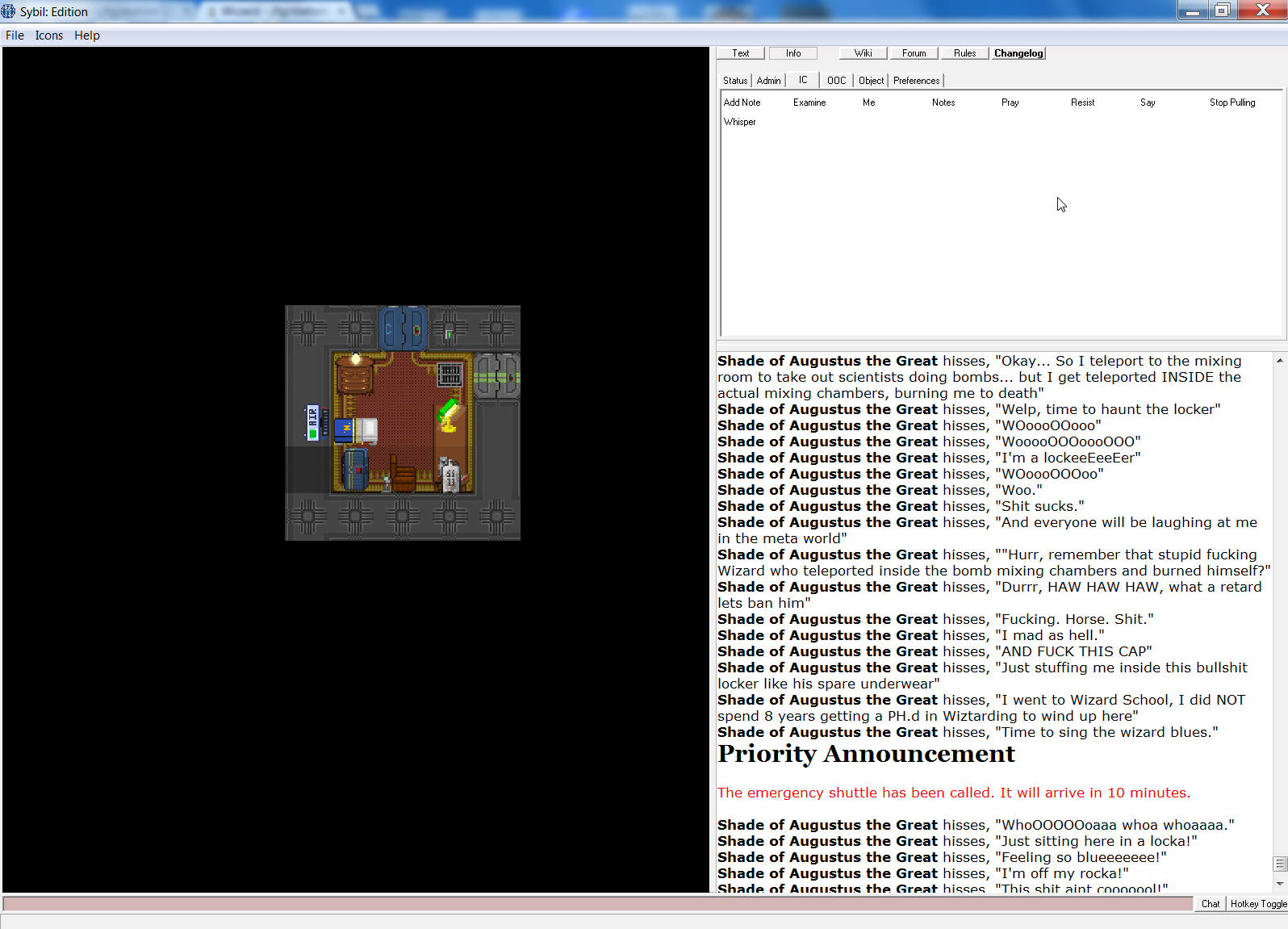Open the Help menu

click(x=87, y=36)
